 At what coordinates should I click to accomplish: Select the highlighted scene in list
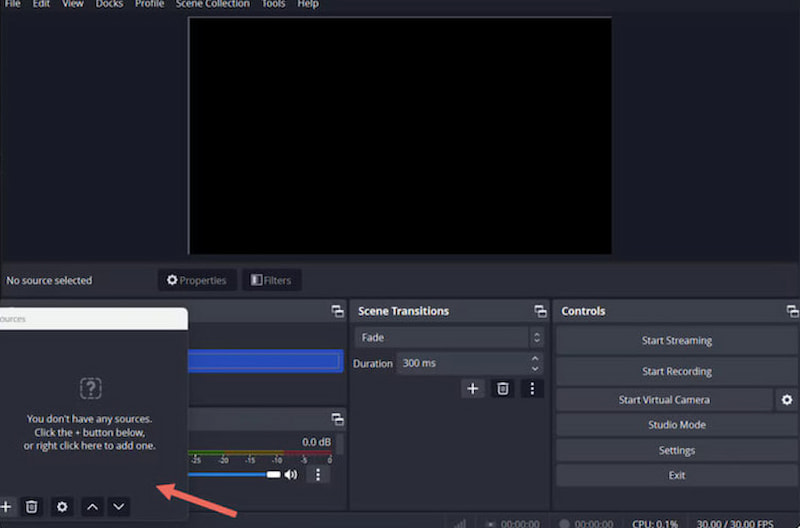pos(265,361)
